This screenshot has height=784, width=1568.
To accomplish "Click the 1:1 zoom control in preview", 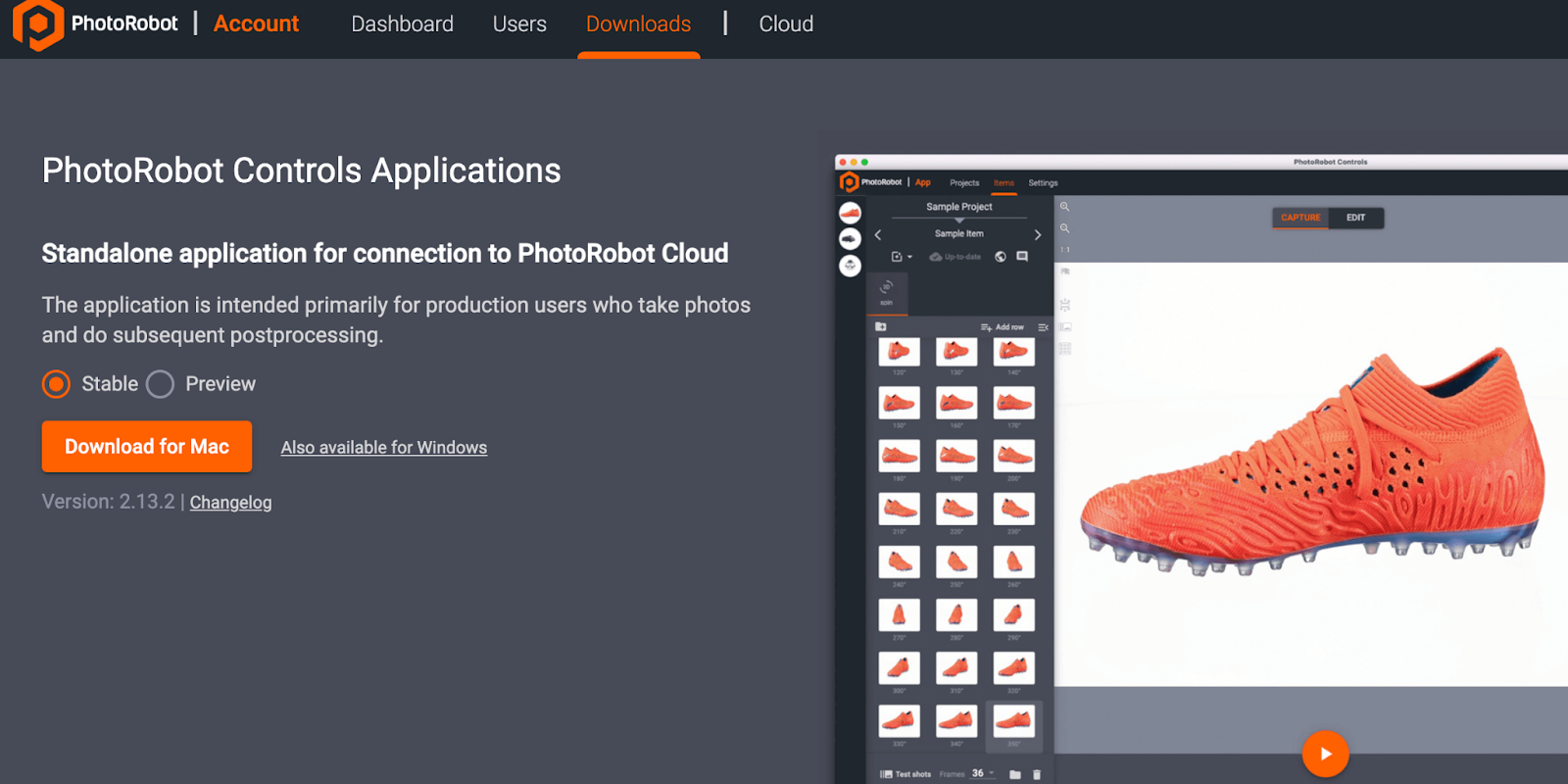I will click(x=1064, y=250).
